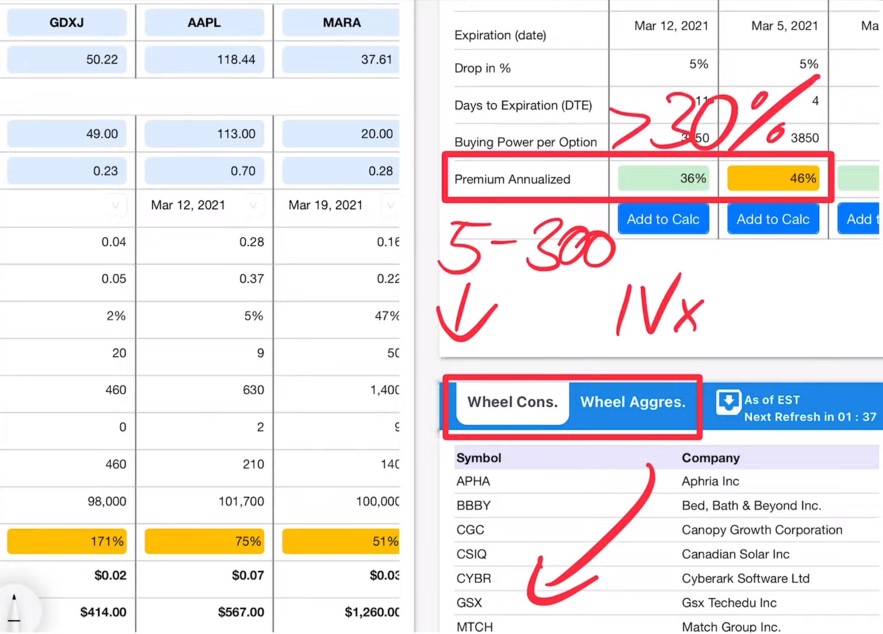Click the $0.02 value under GDXJ
The width and height of the screenshot is (883, 634).
point(110,575)
